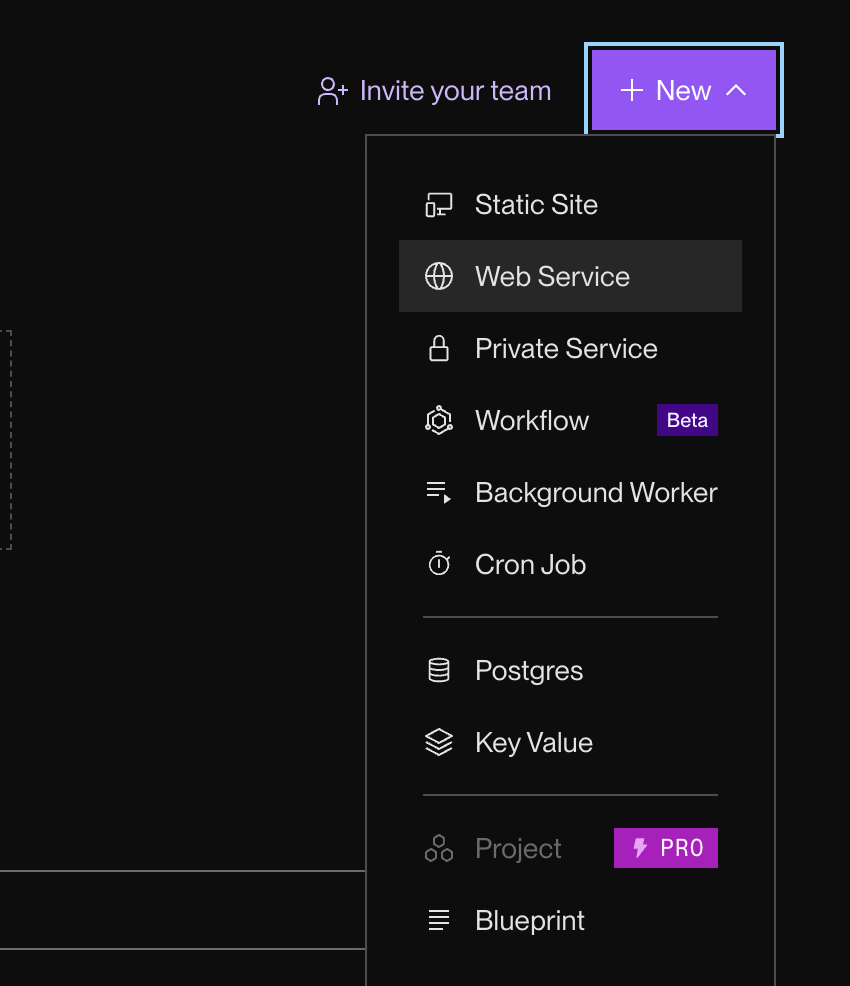Screen dimensions: 850x986
Task: Choose Workflow from the menu
Action: (570, 420)
